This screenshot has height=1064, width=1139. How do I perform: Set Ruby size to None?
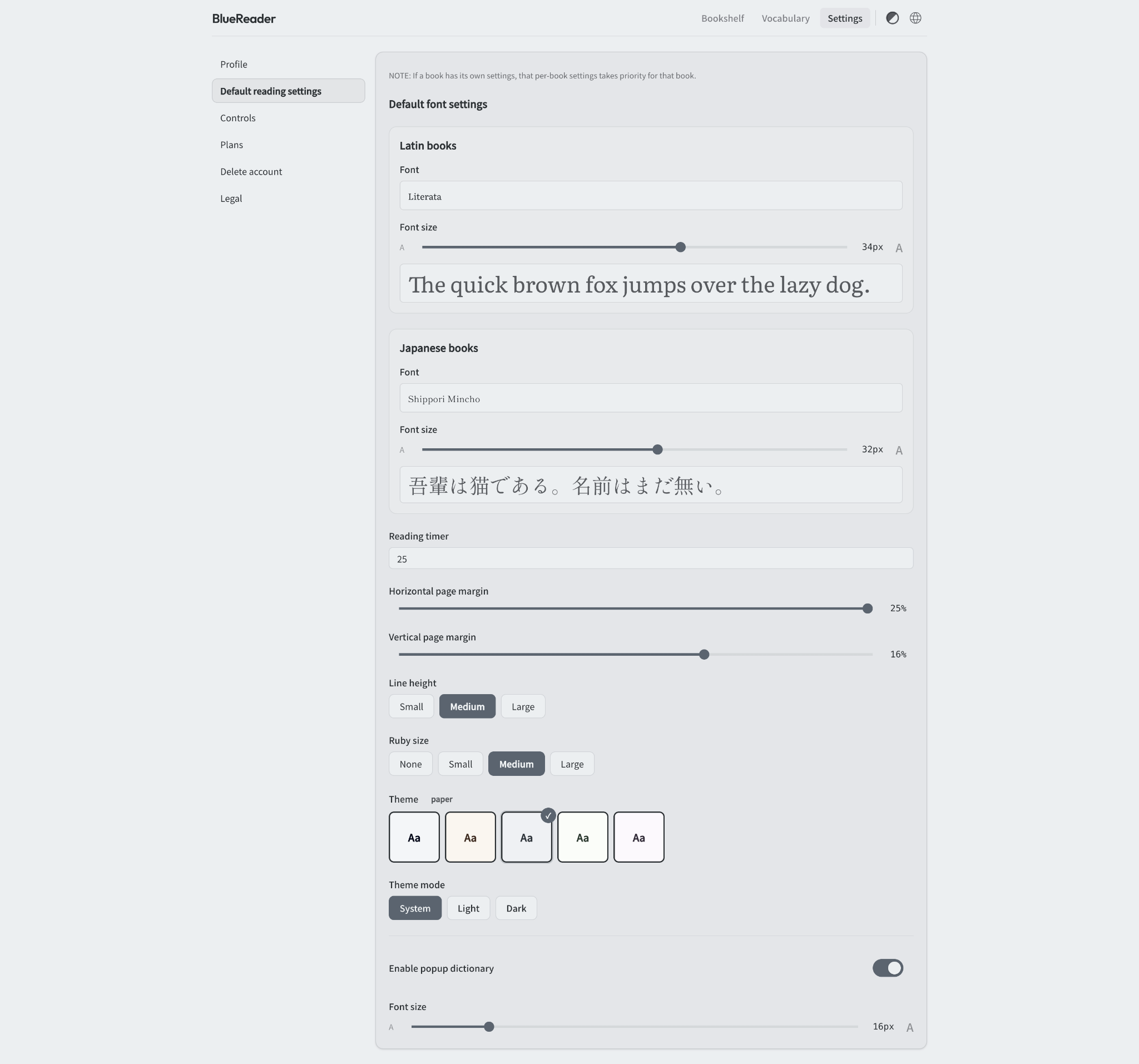(411, 764)
